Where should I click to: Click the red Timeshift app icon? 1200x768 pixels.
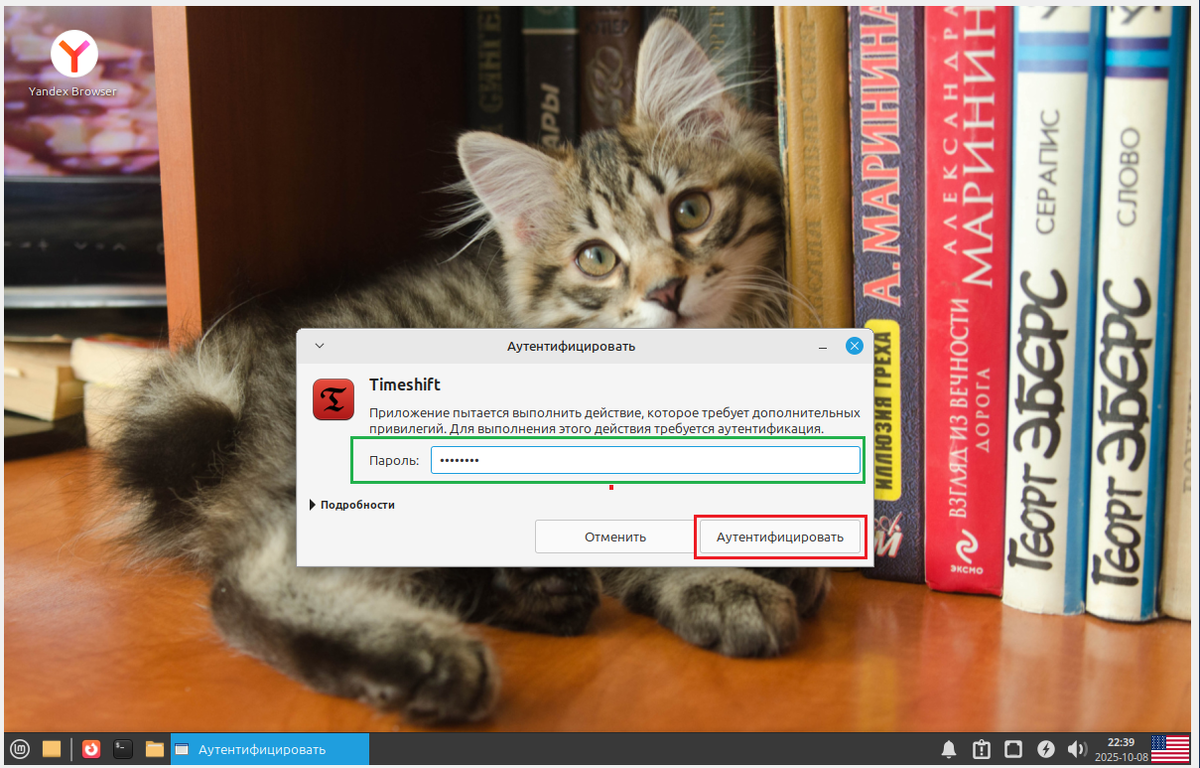click(x=333, y=399)
